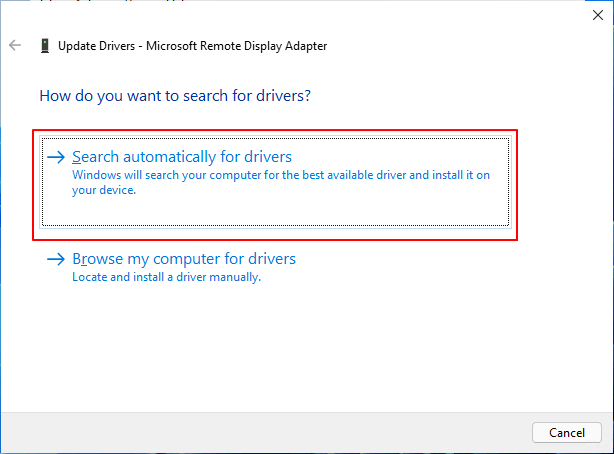Click the back arrow in the wizard header
The image size is (614, 454).
(x=15, y=46)
